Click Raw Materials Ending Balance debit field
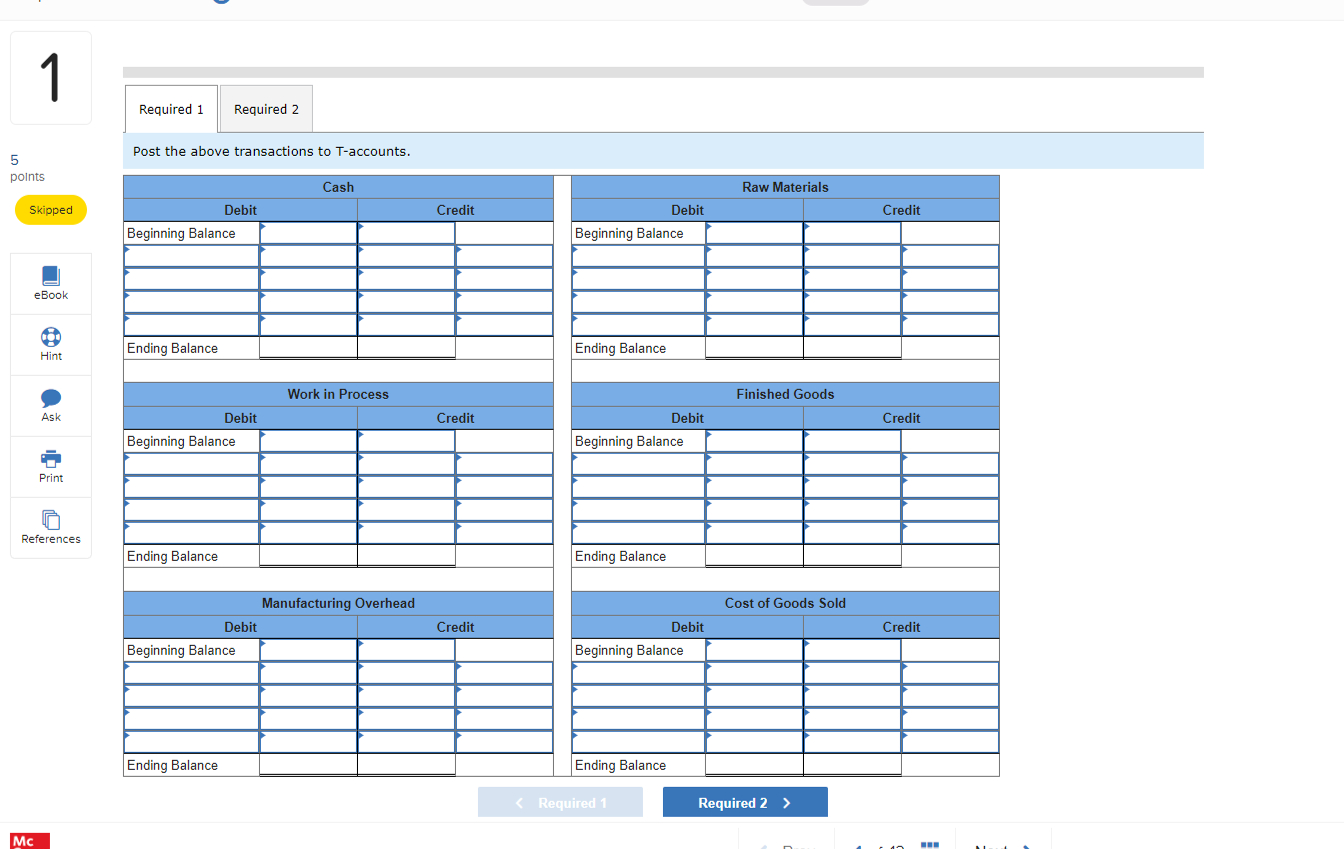The height and width of the screenshot is (849, 1344). [x=754, y=348]
